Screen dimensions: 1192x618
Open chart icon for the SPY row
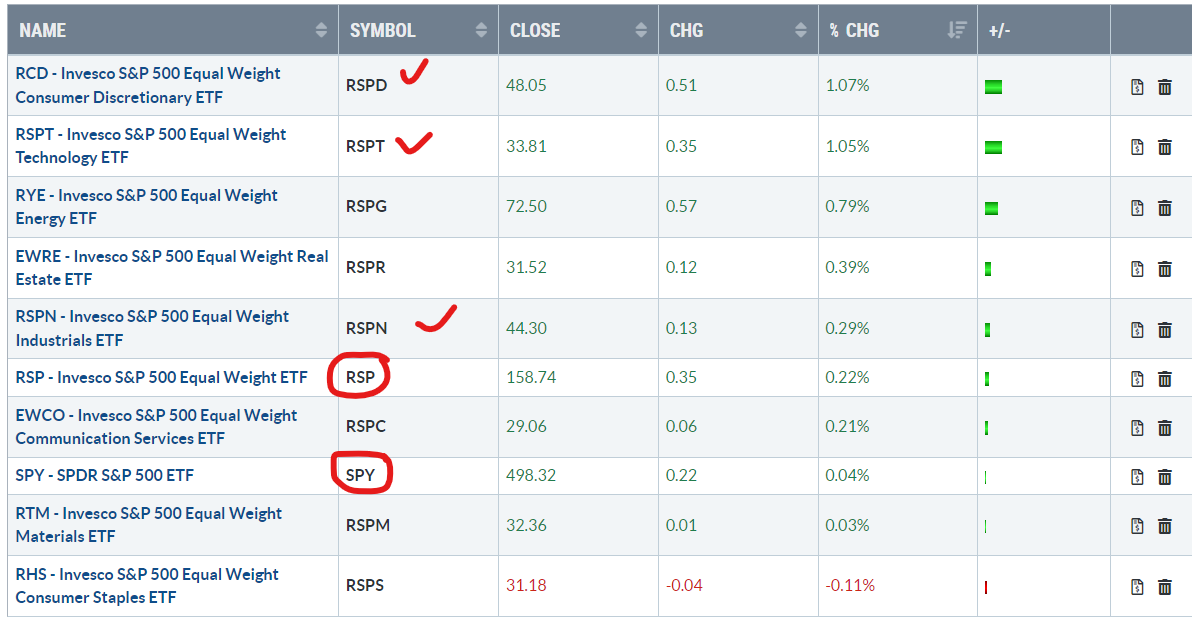pyautogui.click(x=1137, y=477)
